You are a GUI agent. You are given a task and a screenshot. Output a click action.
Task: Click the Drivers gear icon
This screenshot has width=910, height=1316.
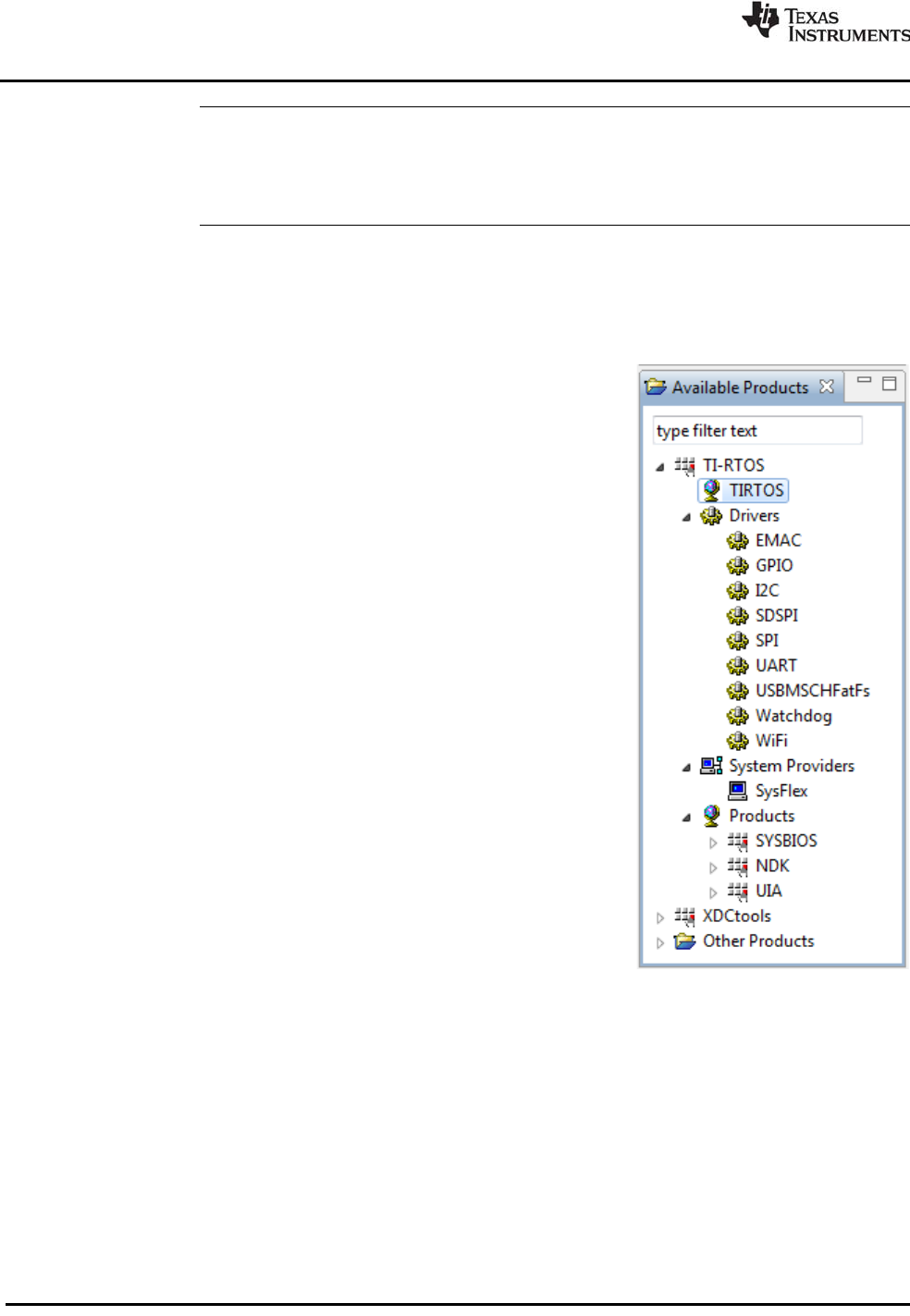pos(711,515)
